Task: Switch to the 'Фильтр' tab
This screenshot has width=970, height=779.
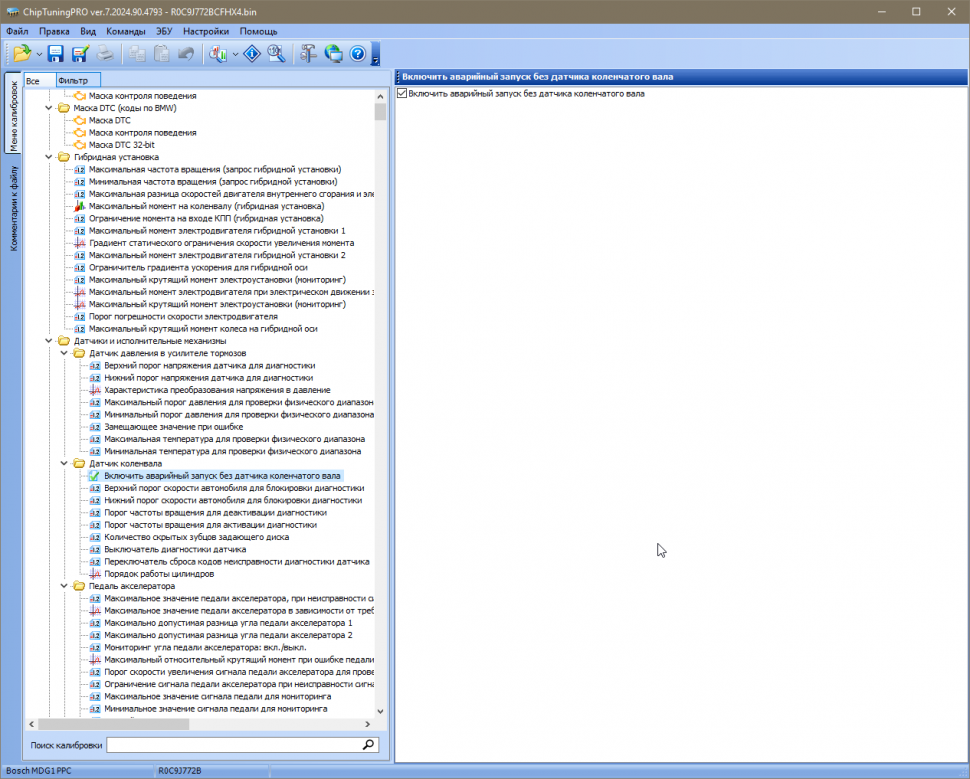Action: (x=73, y=80)
